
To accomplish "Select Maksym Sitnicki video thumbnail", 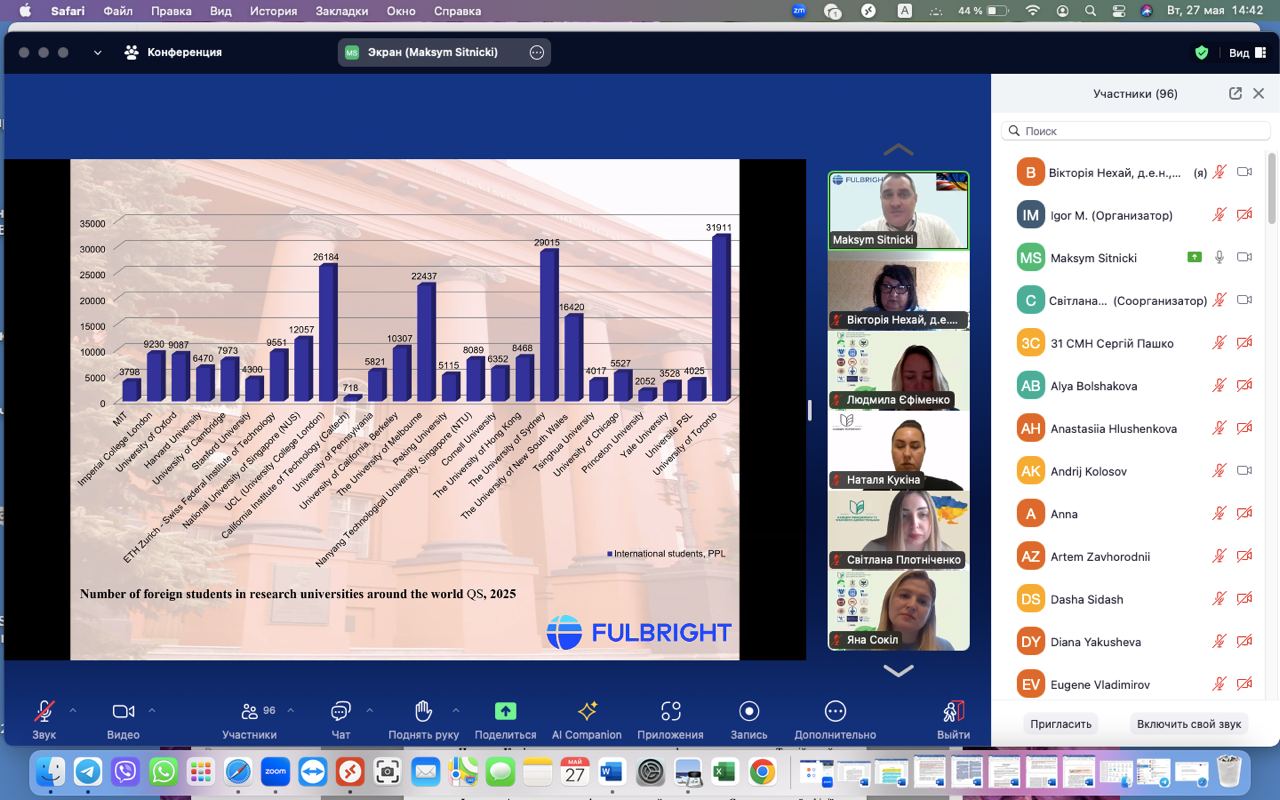I will click(x=898, y=211).
